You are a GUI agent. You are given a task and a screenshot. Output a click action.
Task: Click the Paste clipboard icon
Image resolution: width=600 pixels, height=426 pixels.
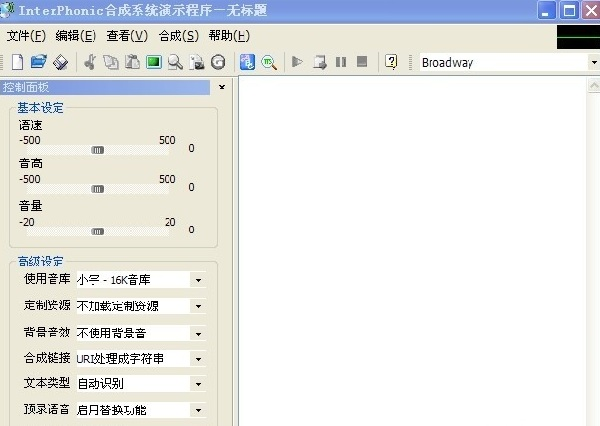click(131, 62)
